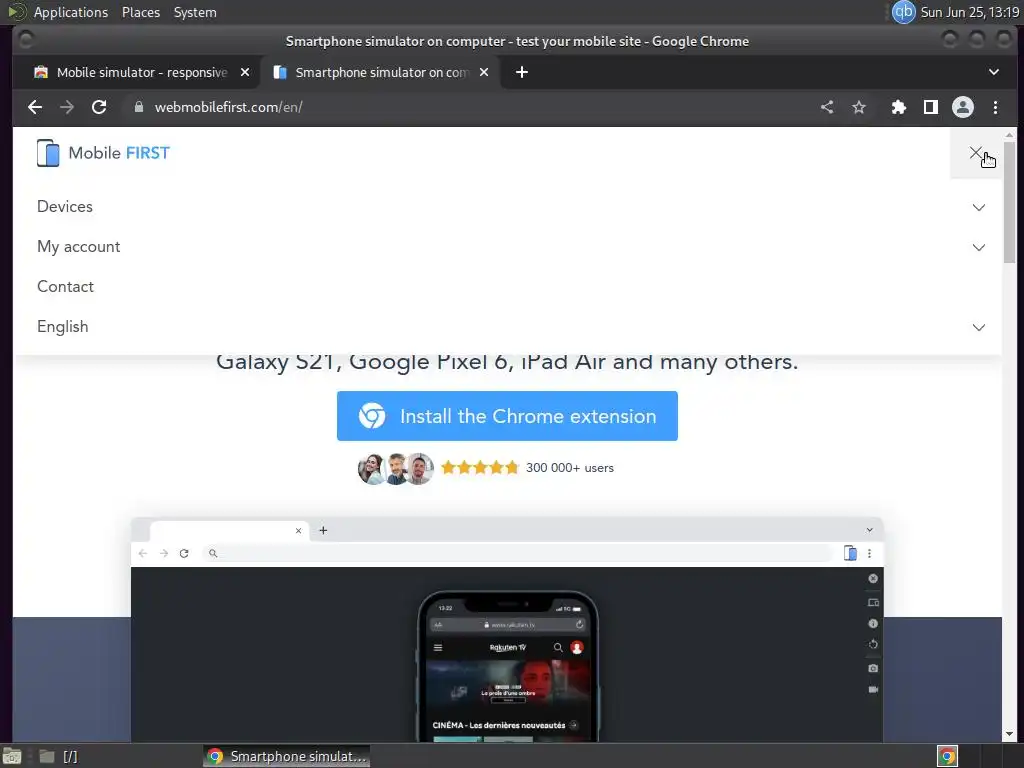Click the Mobile FIRST icon in demo toolbar

click(850, 553)
